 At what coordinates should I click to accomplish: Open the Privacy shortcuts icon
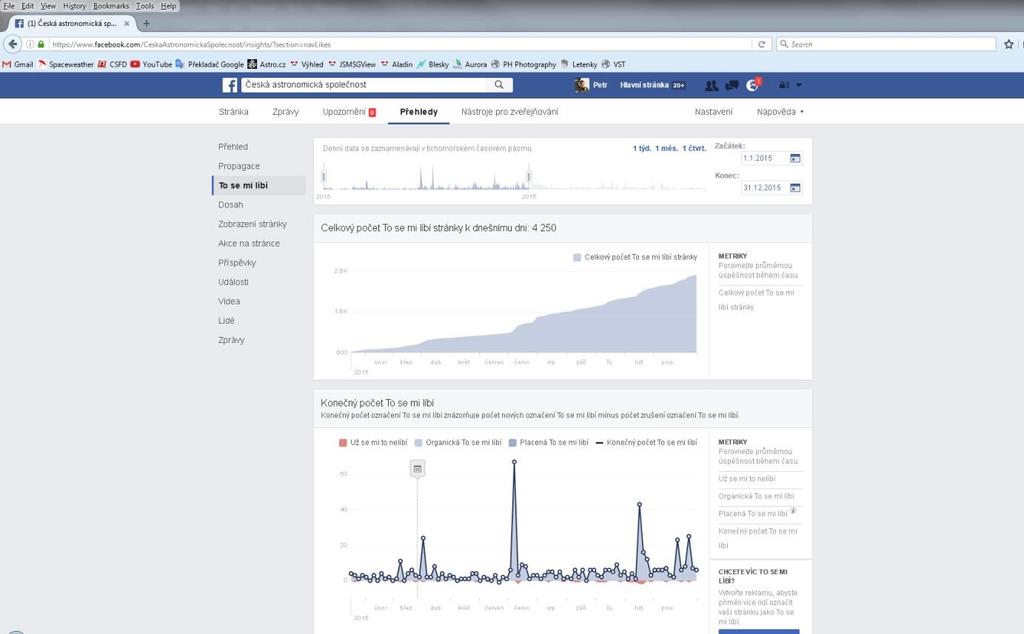784,85
